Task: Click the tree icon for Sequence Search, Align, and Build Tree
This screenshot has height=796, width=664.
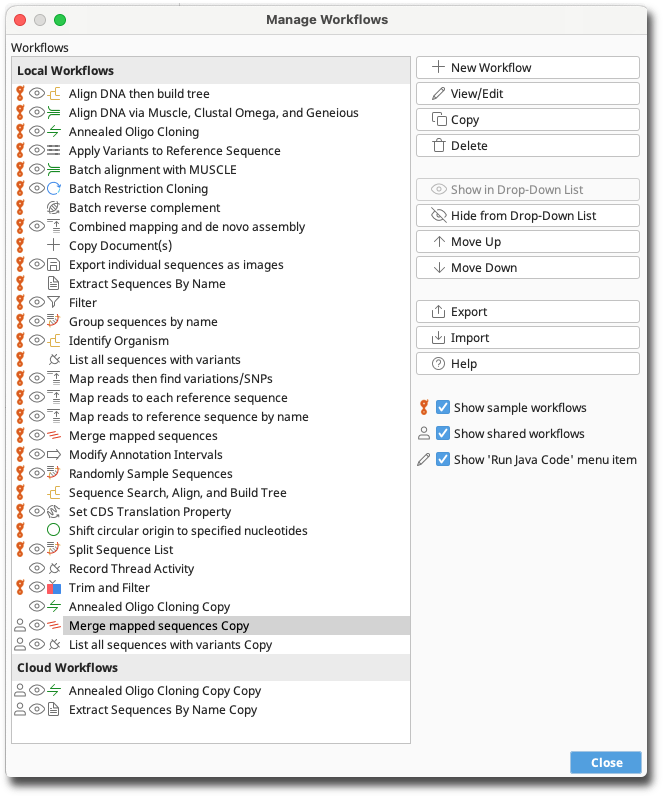Action: click(x=54, y=492)
